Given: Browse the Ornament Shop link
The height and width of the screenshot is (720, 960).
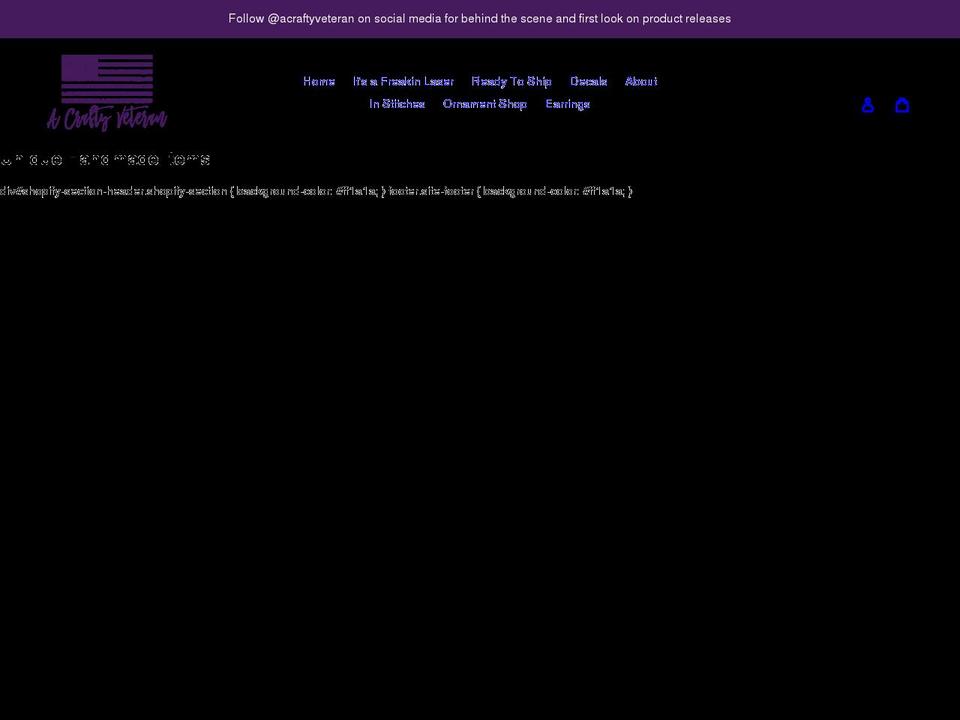Looking at the screenshot, I should point(484,103).
